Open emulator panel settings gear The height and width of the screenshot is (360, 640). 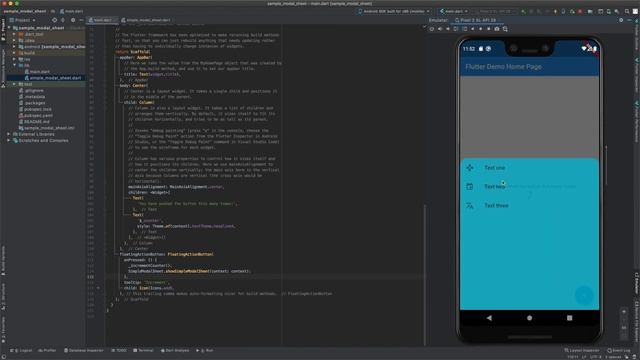[x=621, y=20]
